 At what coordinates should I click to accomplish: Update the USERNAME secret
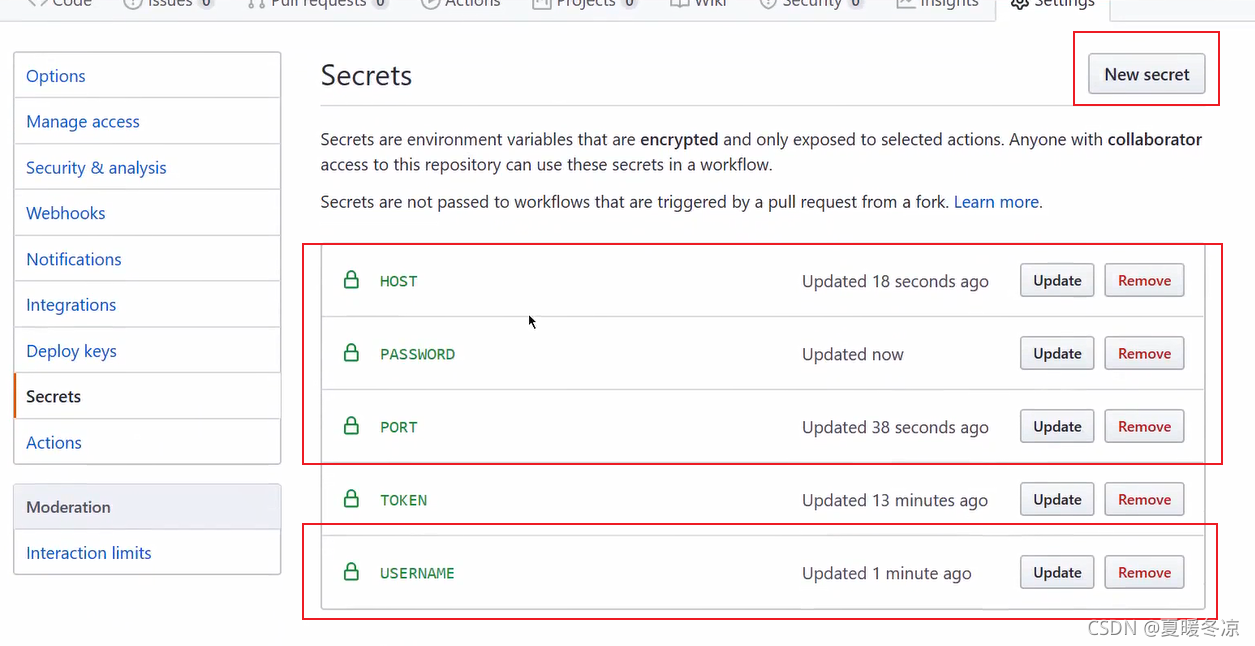[1057, 572]
